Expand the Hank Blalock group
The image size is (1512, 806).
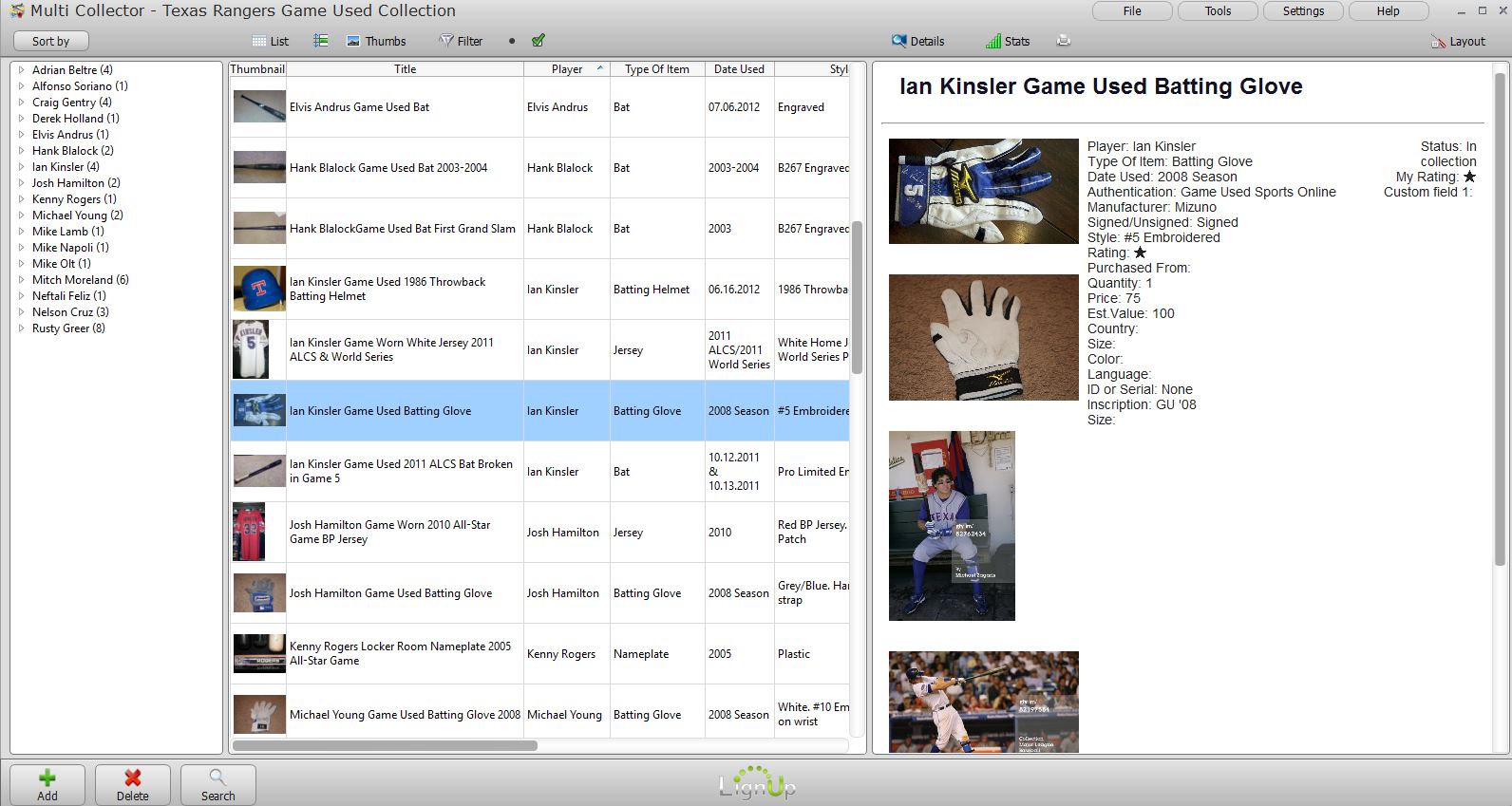pyautogui.click(x=22, y=151)
